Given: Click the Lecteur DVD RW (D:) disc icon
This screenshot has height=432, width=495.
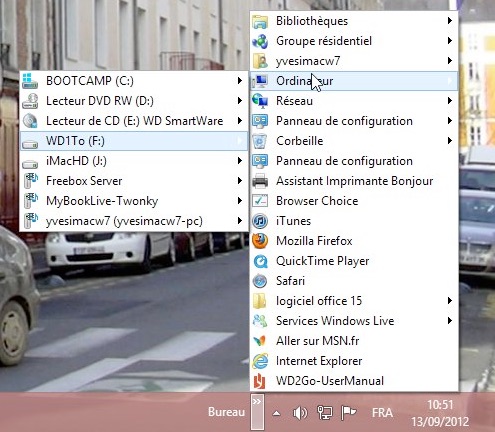Looking at the screenshot, I should coord(30,101).
